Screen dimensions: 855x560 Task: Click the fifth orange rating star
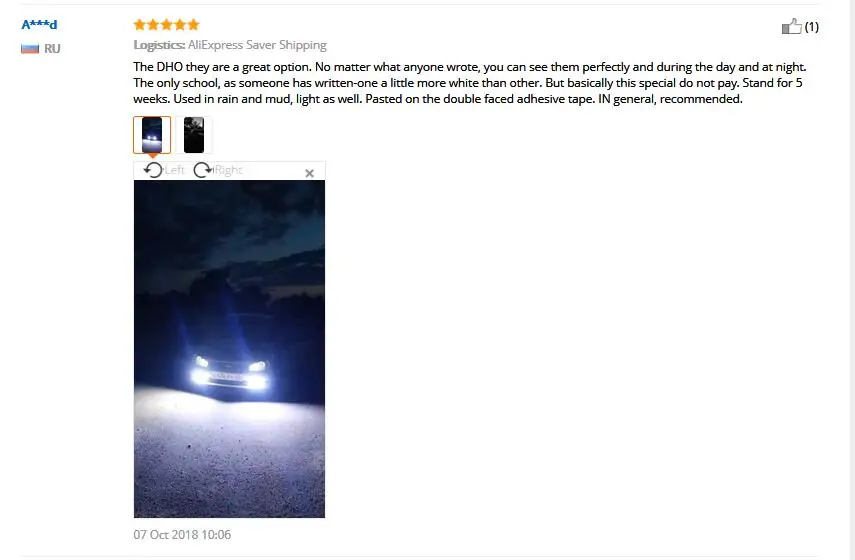[194, 25]
